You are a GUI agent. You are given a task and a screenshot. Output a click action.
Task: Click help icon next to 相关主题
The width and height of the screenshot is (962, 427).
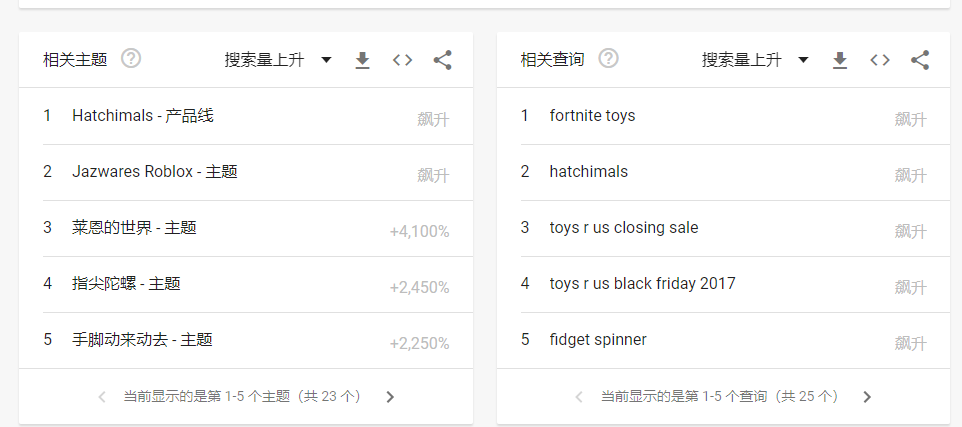point(131,59)
